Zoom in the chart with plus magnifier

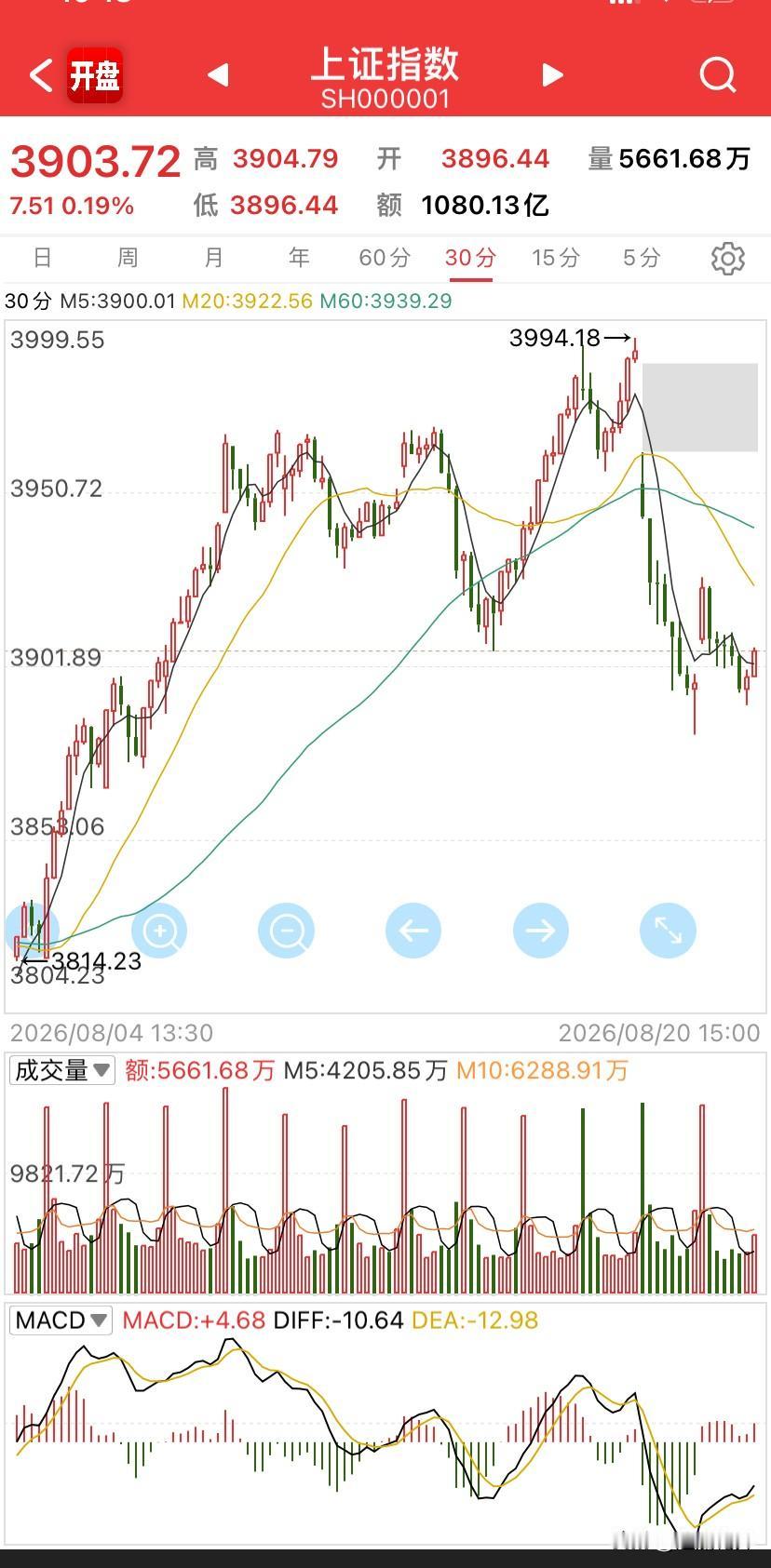(159, 931)
